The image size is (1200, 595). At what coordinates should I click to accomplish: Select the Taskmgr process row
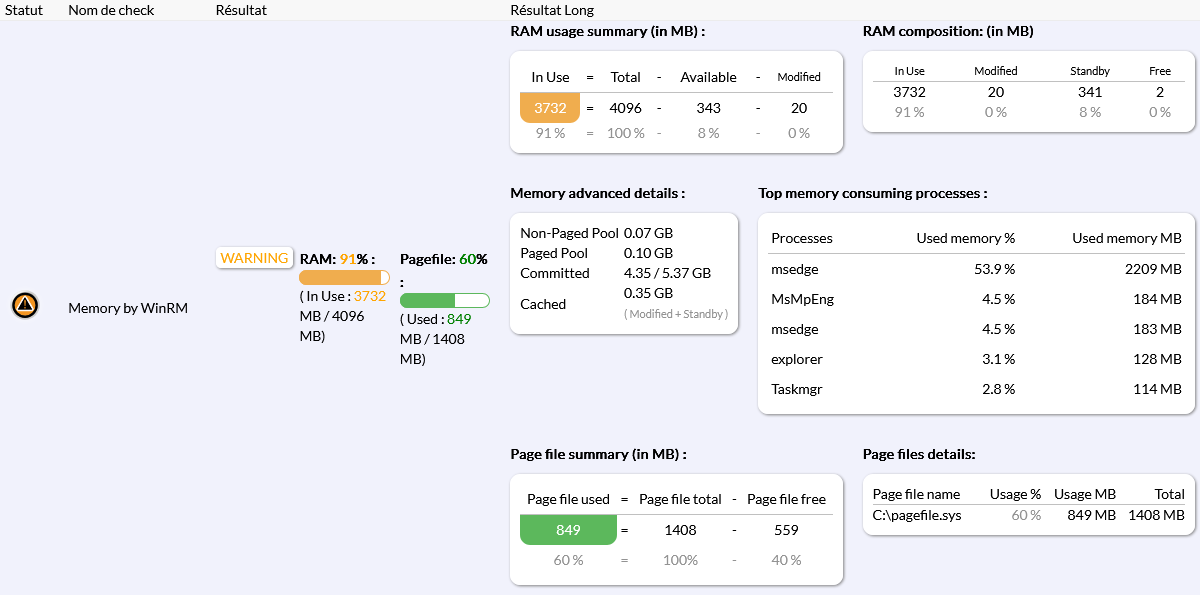[x=975, y=389]
